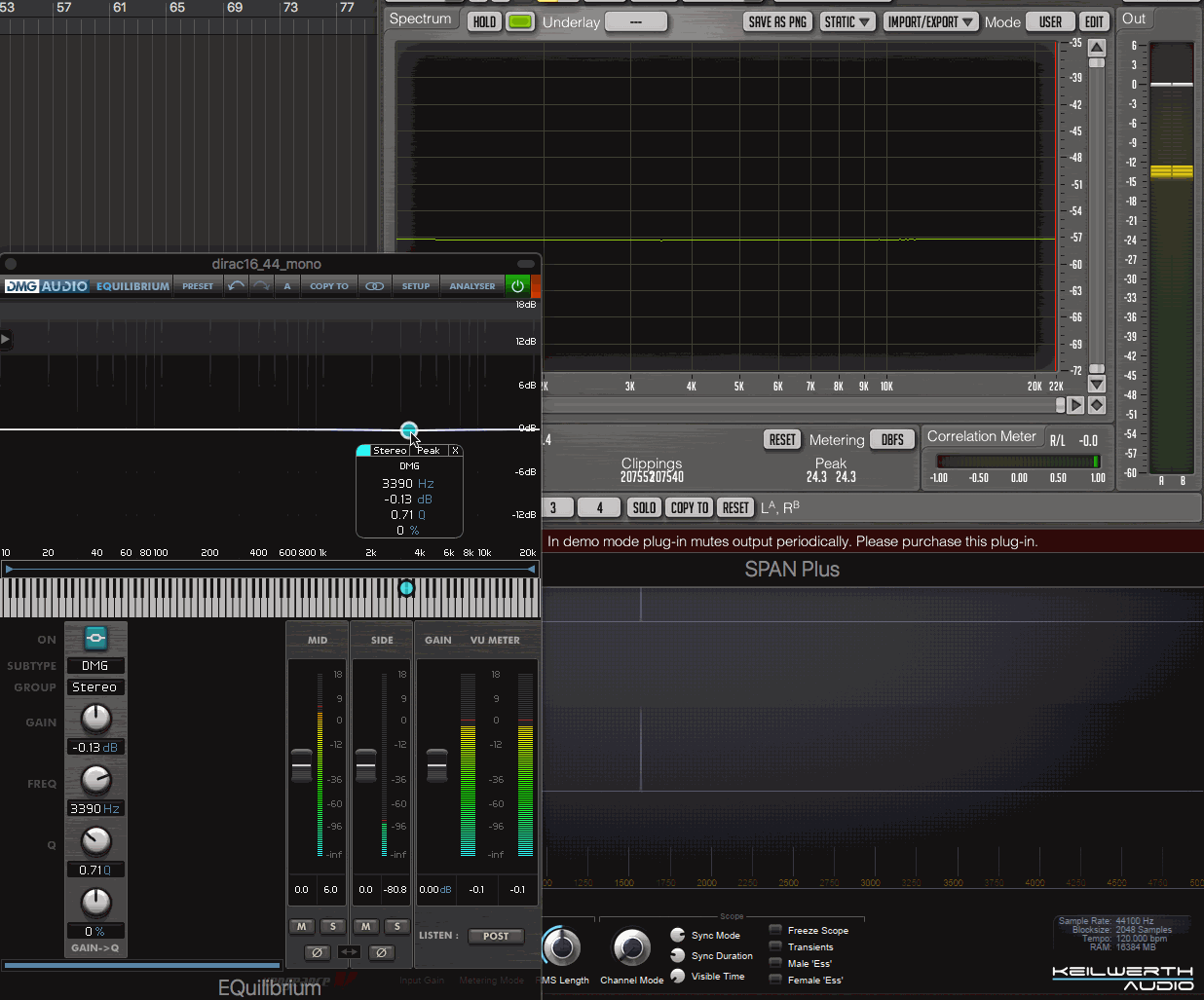Click the spectrum range scroll up arrow
This screenshot has width=1204, height=1000.
pyautogui.click(x=1097, y=48)
